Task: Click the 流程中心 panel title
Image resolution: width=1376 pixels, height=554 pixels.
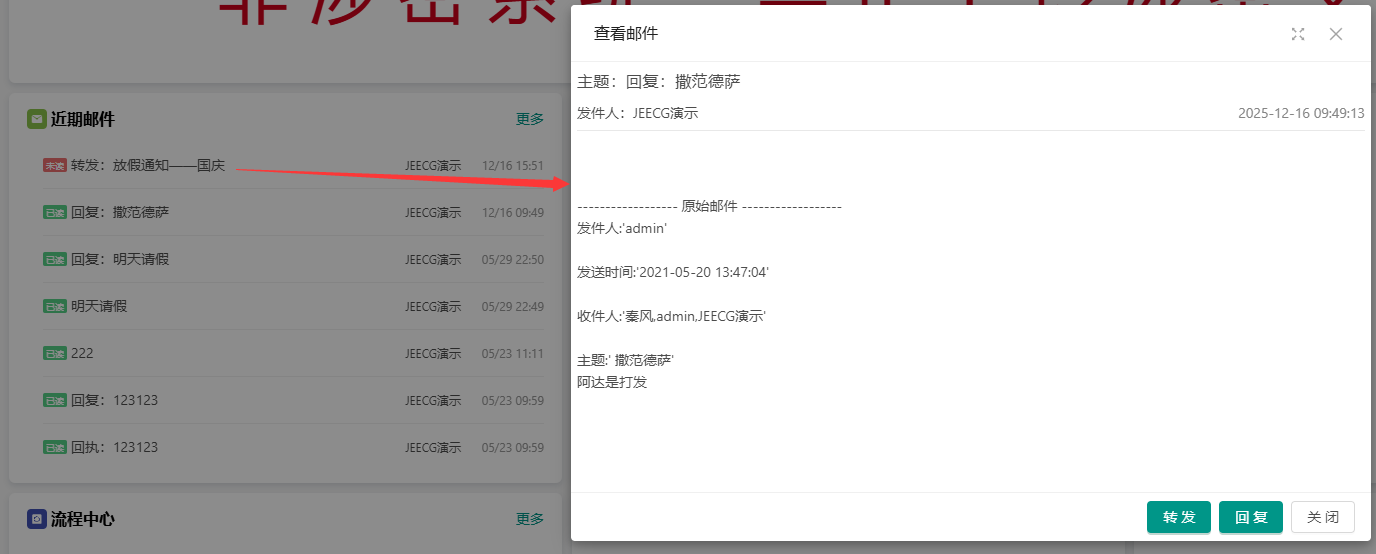Action: [x=83, y=519]
